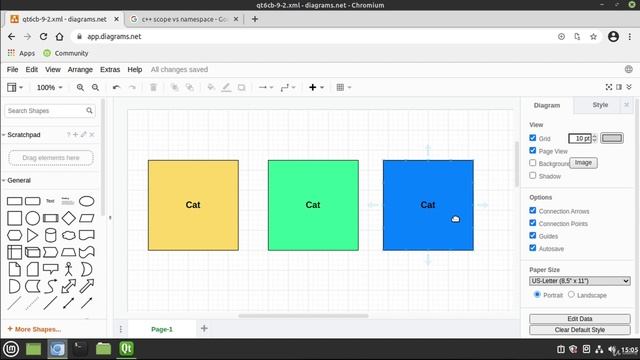Enable the Shadow checkbox

click(533, 176)
